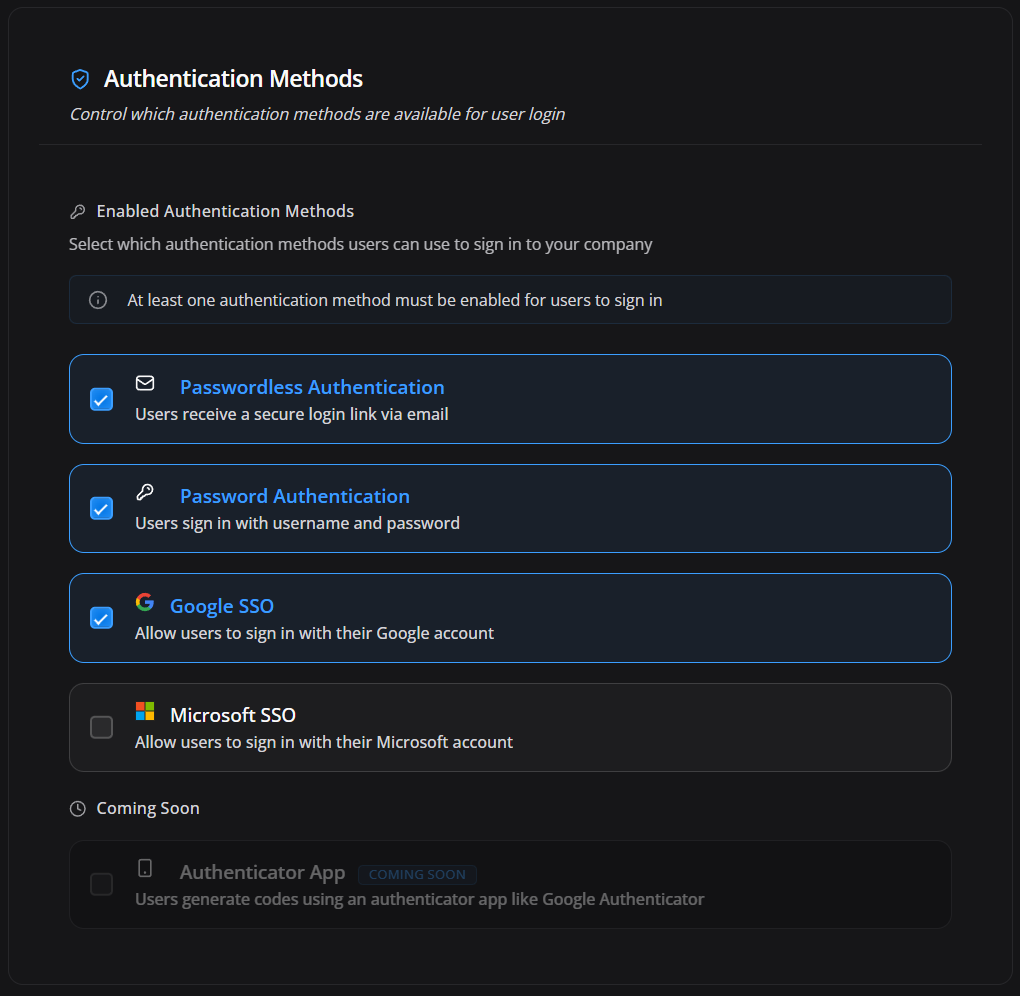Viewport: 1020px width, 996px height.
Task: Click the disabled Authenticator App checkbox
Action: point(101,884)
